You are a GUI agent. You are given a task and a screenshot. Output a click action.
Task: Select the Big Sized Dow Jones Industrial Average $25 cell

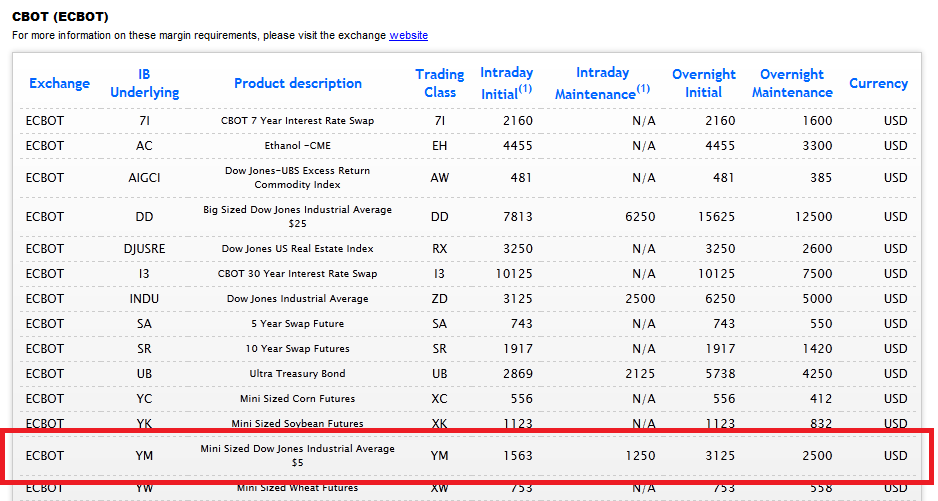point(297,217)
